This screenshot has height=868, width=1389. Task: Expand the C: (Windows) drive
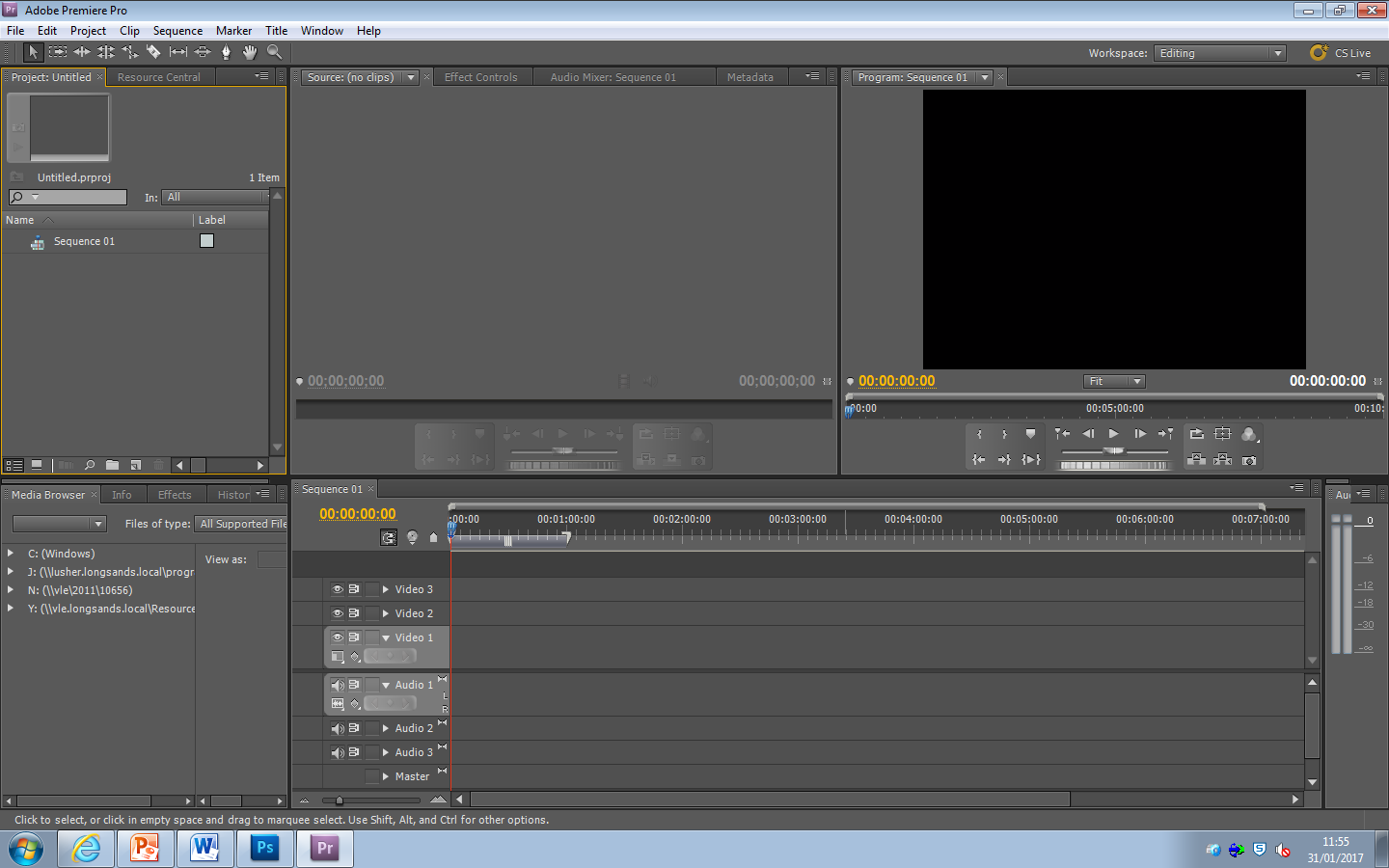point(11,554)
